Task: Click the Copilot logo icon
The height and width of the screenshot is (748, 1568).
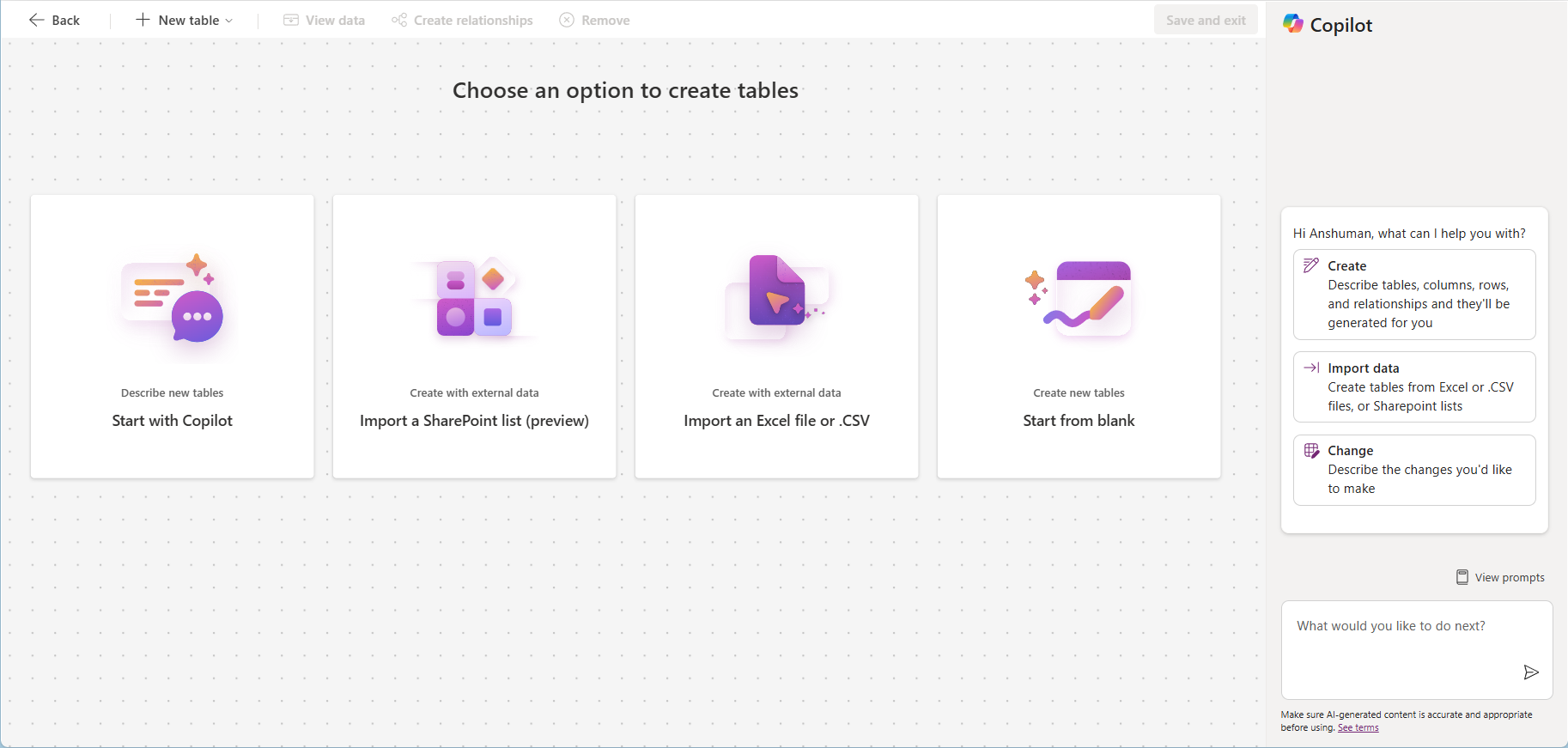Action: (x=1293, y=24)
